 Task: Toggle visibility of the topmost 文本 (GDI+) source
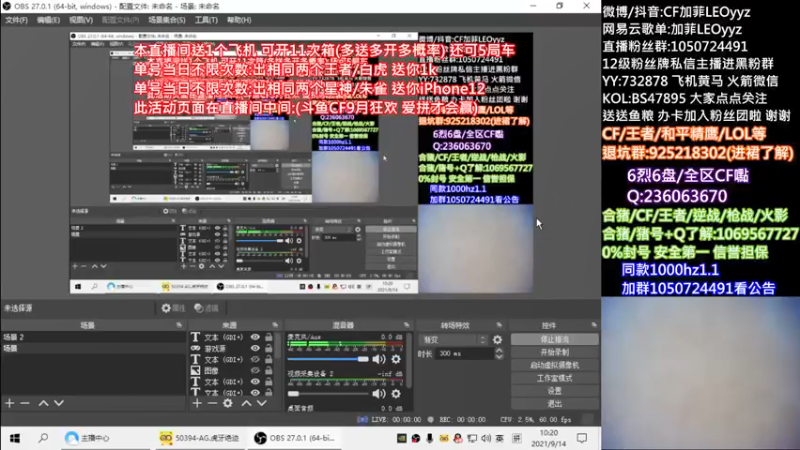click(255, 337)
